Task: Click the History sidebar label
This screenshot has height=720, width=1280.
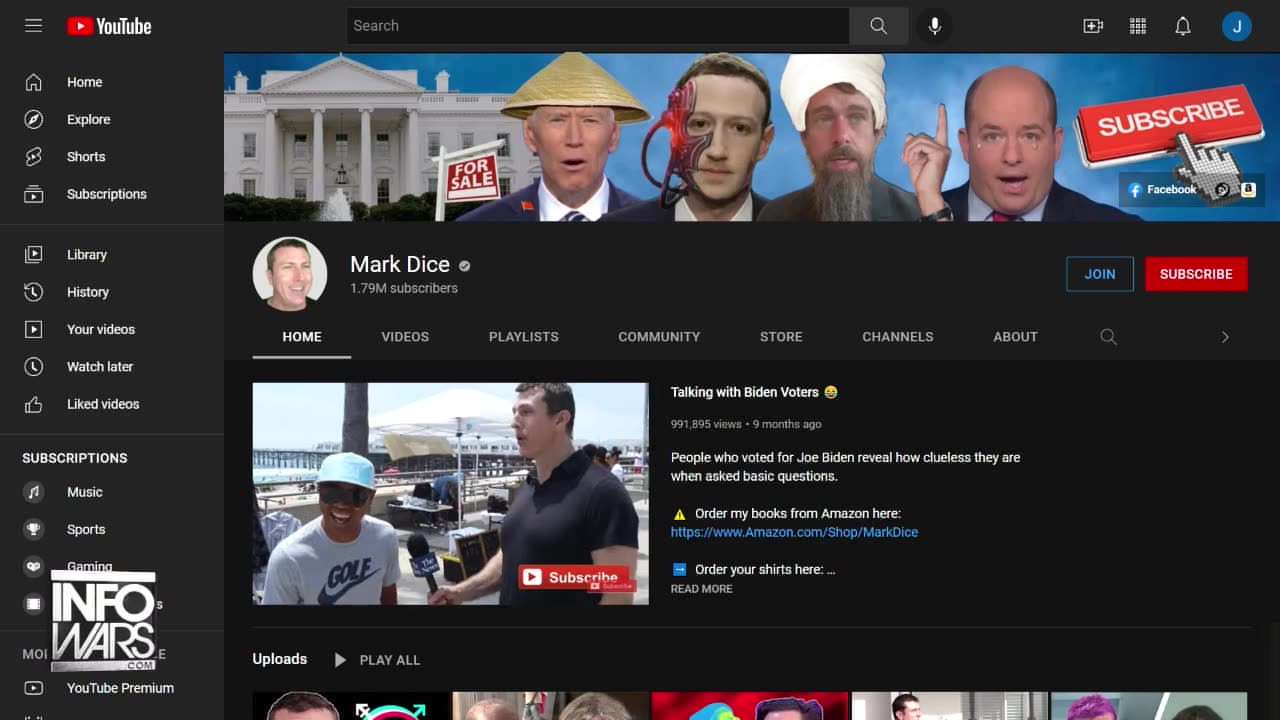Action: point(88,292)
